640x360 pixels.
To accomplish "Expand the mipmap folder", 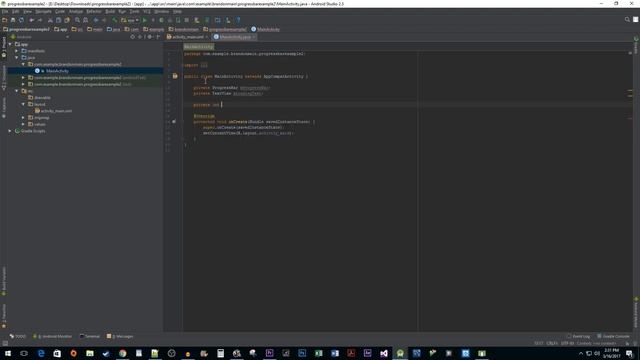I will pos(23,118).
